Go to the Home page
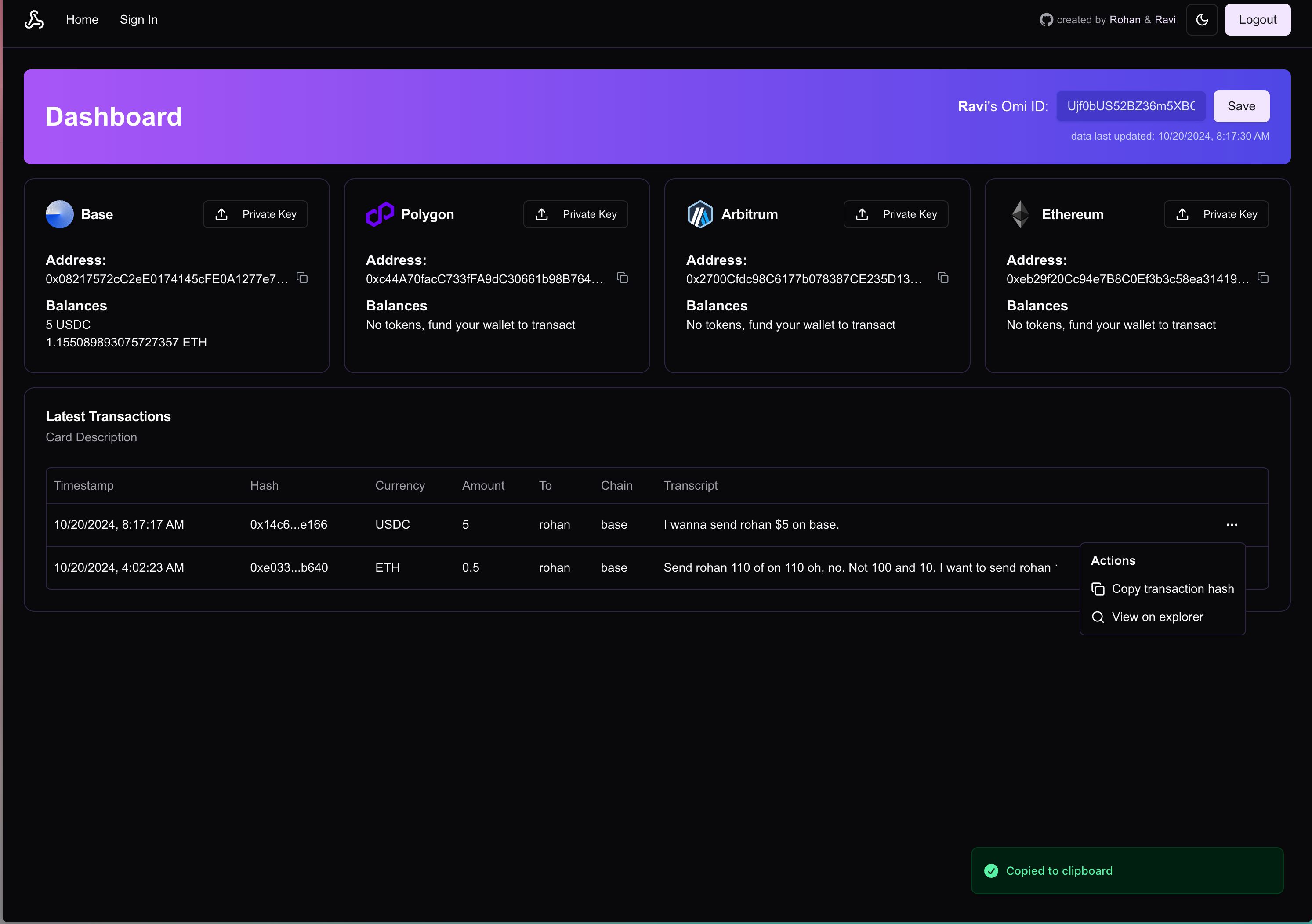The height and width of the screenshot is (924, 1312). (82, 19)
